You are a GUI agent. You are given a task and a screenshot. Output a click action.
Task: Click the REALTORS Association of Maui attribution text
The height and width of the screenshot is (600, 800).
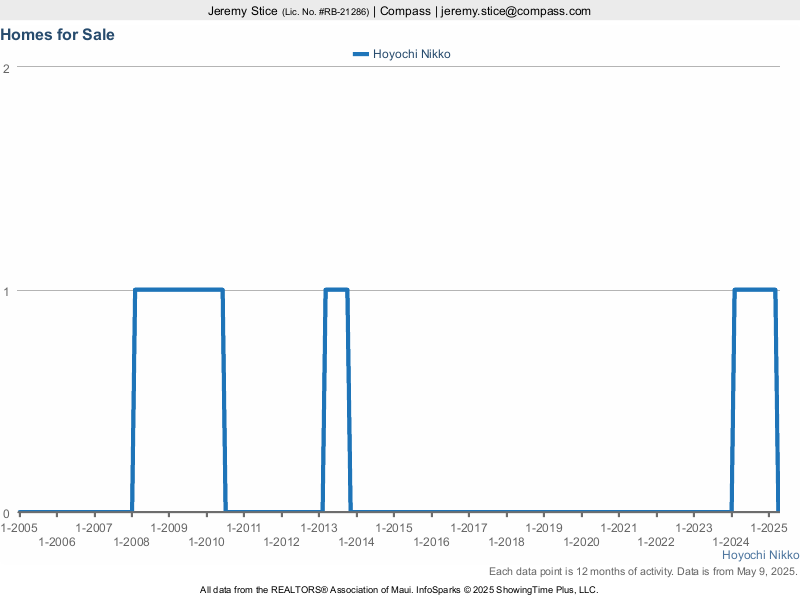[x=399, y=590]
